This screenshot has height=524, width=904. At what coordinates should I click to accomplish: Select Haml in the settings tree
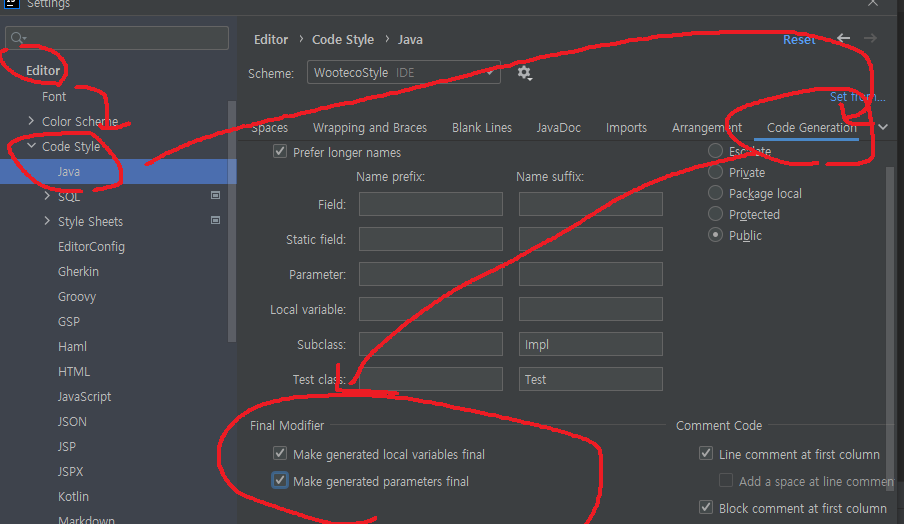tap(72, 346)
